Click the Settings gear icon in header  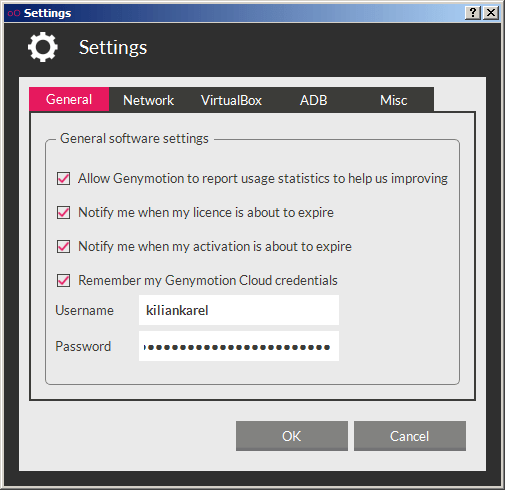(43, 47)
